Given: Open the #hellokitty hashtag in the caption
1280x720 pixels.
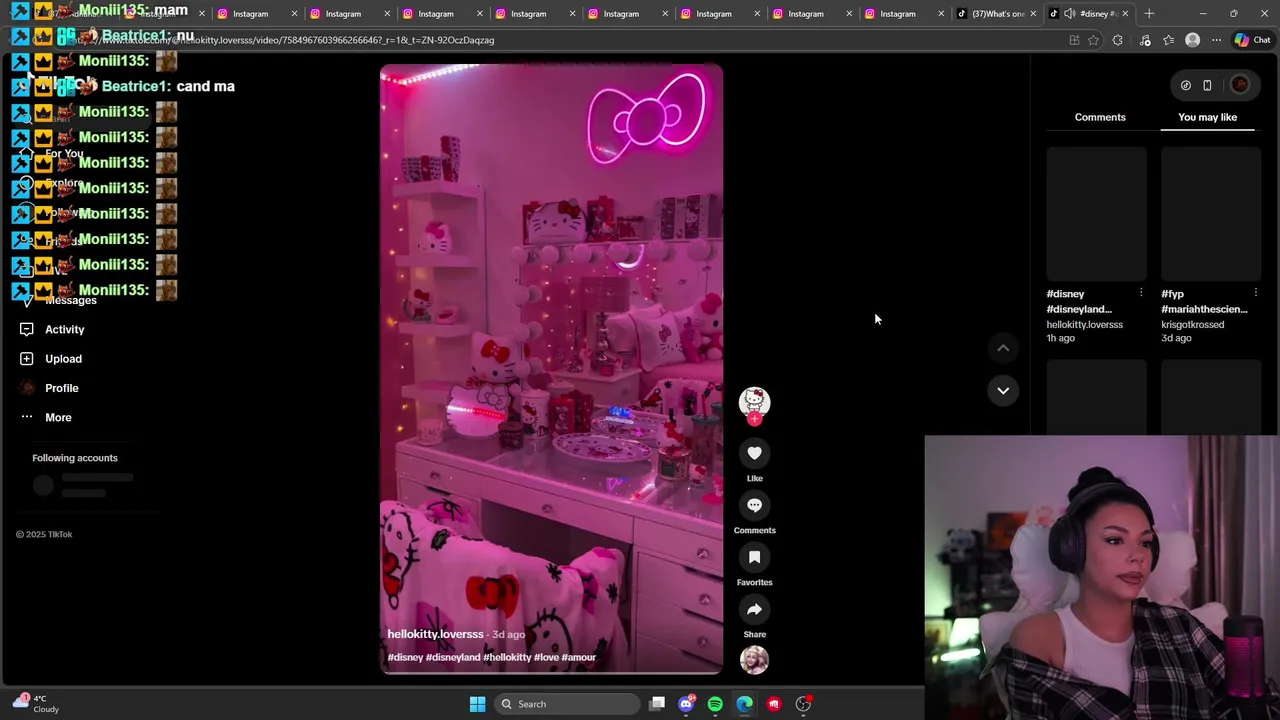Looking at the screenshot, I should point(507,657).
